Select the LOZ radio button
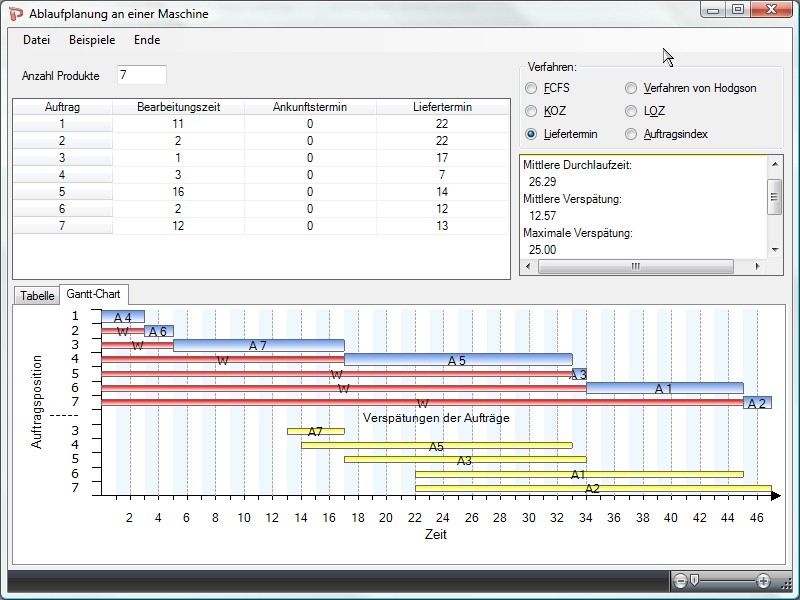This screenshot has height=600, width=800. pos(631,111)
